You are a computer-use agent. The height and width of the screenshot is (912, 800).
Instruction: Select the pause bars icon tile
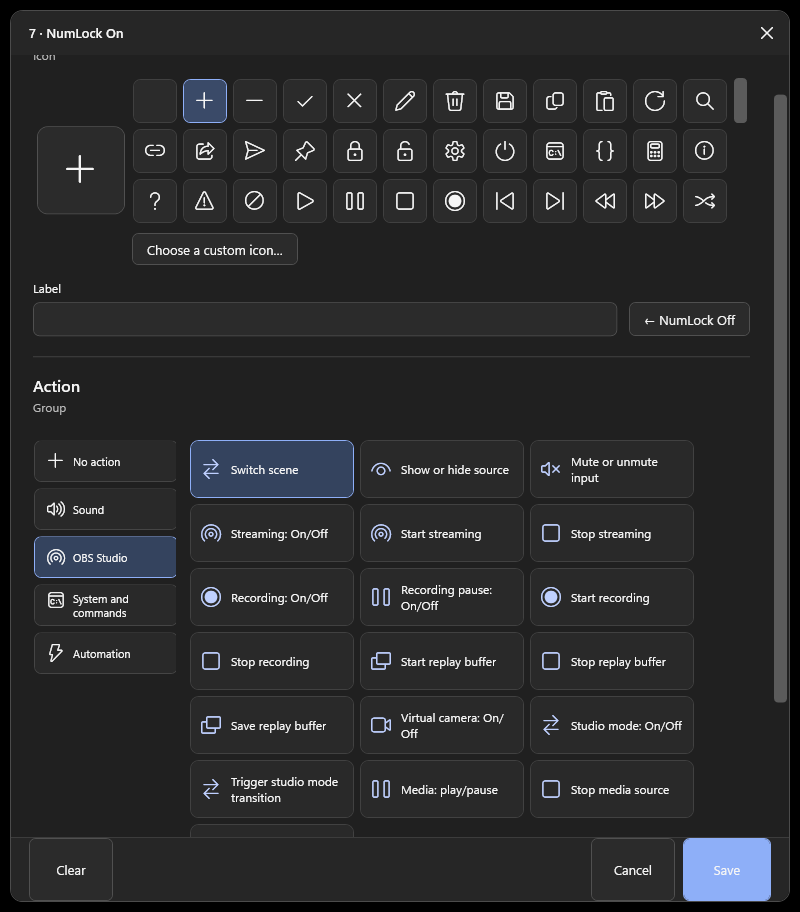[x=355, y=201]
